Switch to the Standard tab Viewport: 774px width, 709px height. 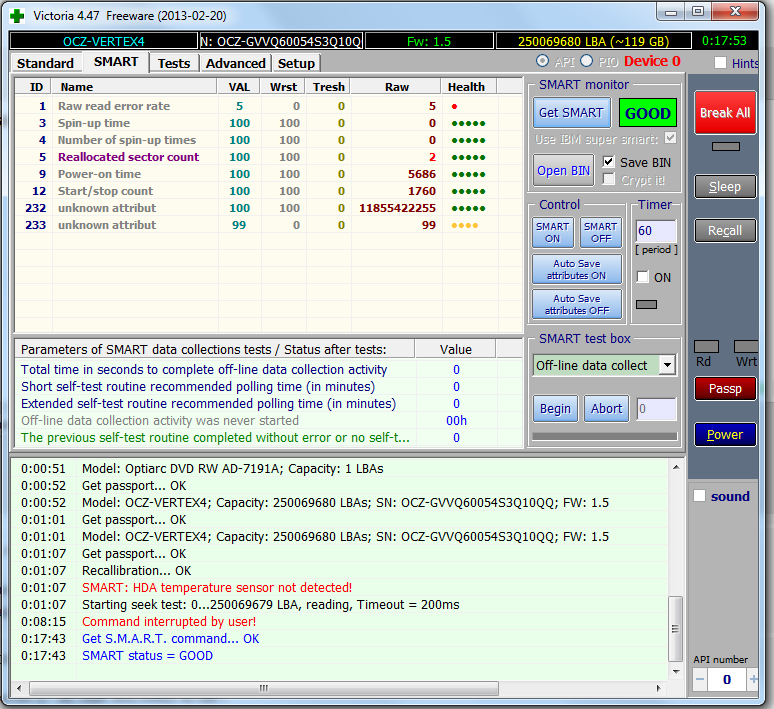45,63
